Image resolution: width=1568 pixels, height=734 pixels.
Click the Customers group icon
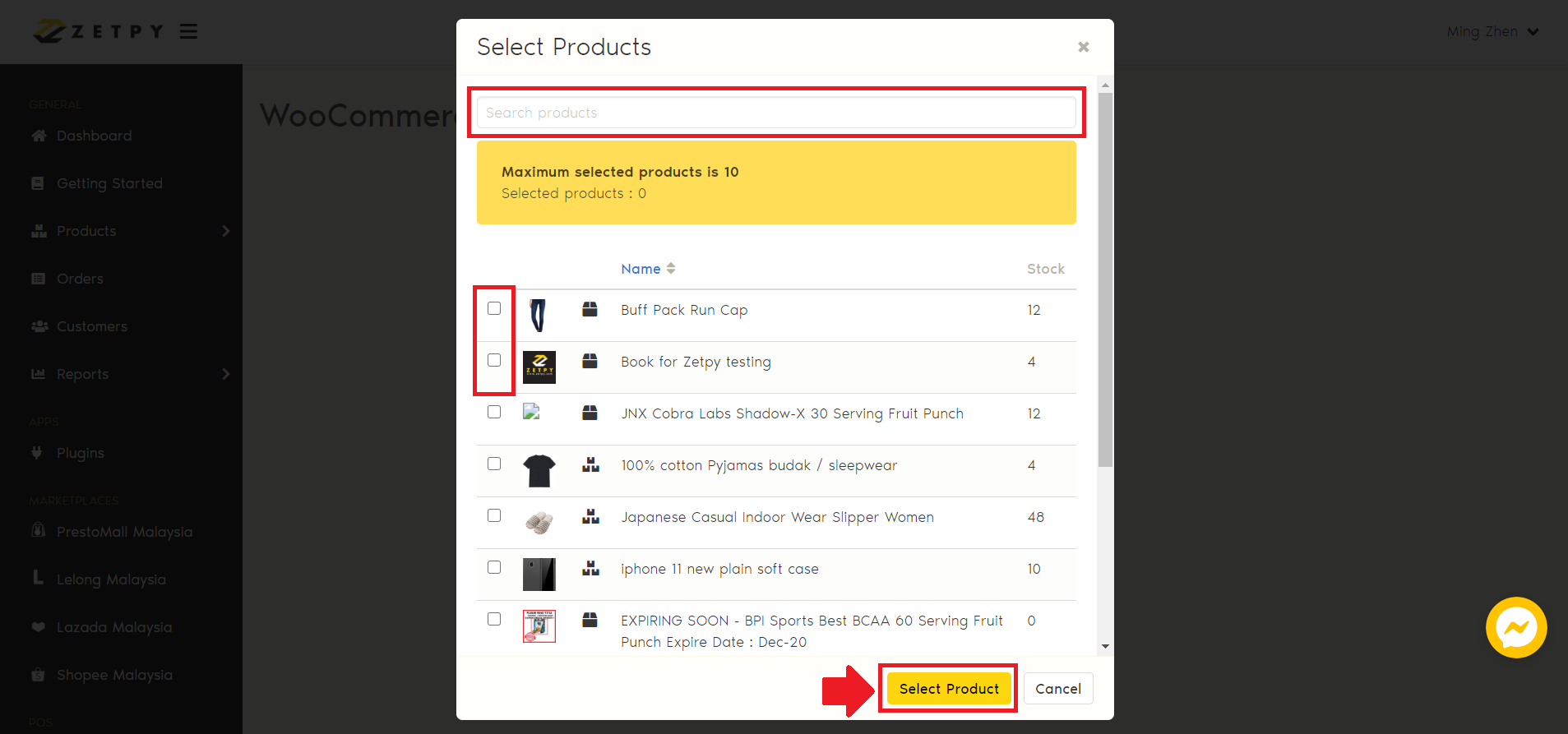click(x=39, y=326)
